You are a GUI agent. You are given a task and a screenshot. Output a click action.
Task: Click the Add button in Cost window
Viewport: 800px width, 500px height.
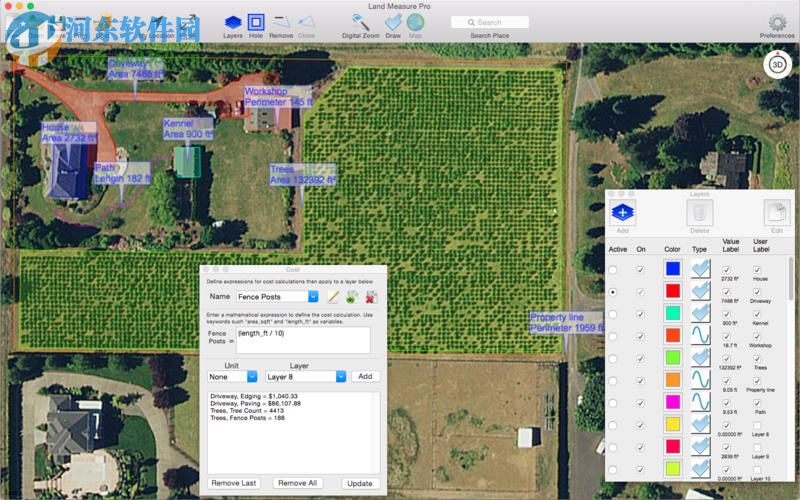365,376
